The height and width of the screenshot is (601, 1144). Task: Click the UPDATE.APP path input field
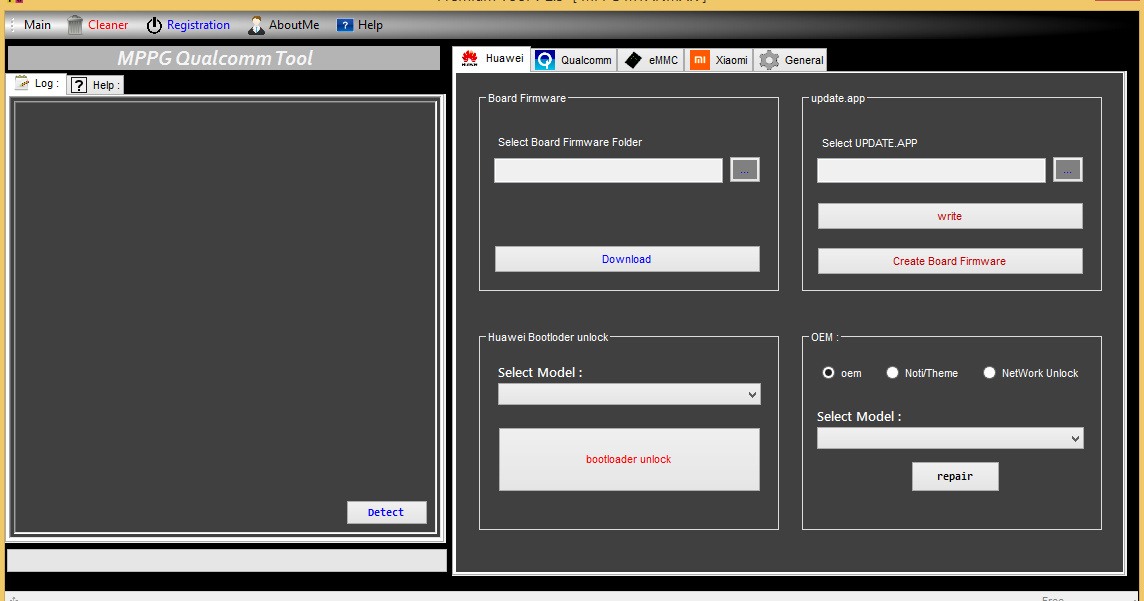pos(931,171)
